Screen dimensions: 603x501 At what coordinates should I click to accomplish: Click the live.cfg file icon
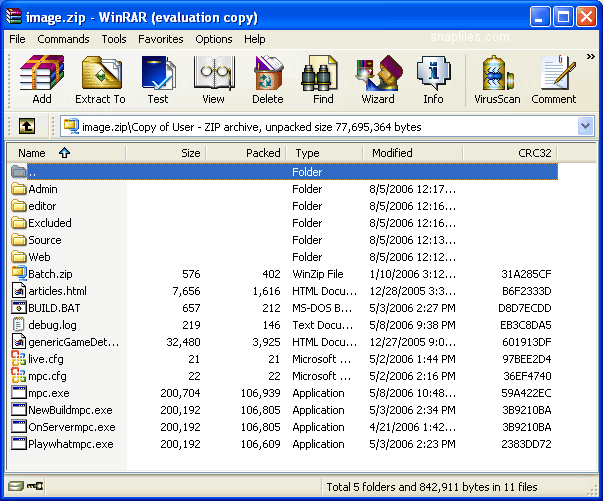pos(18,358)
